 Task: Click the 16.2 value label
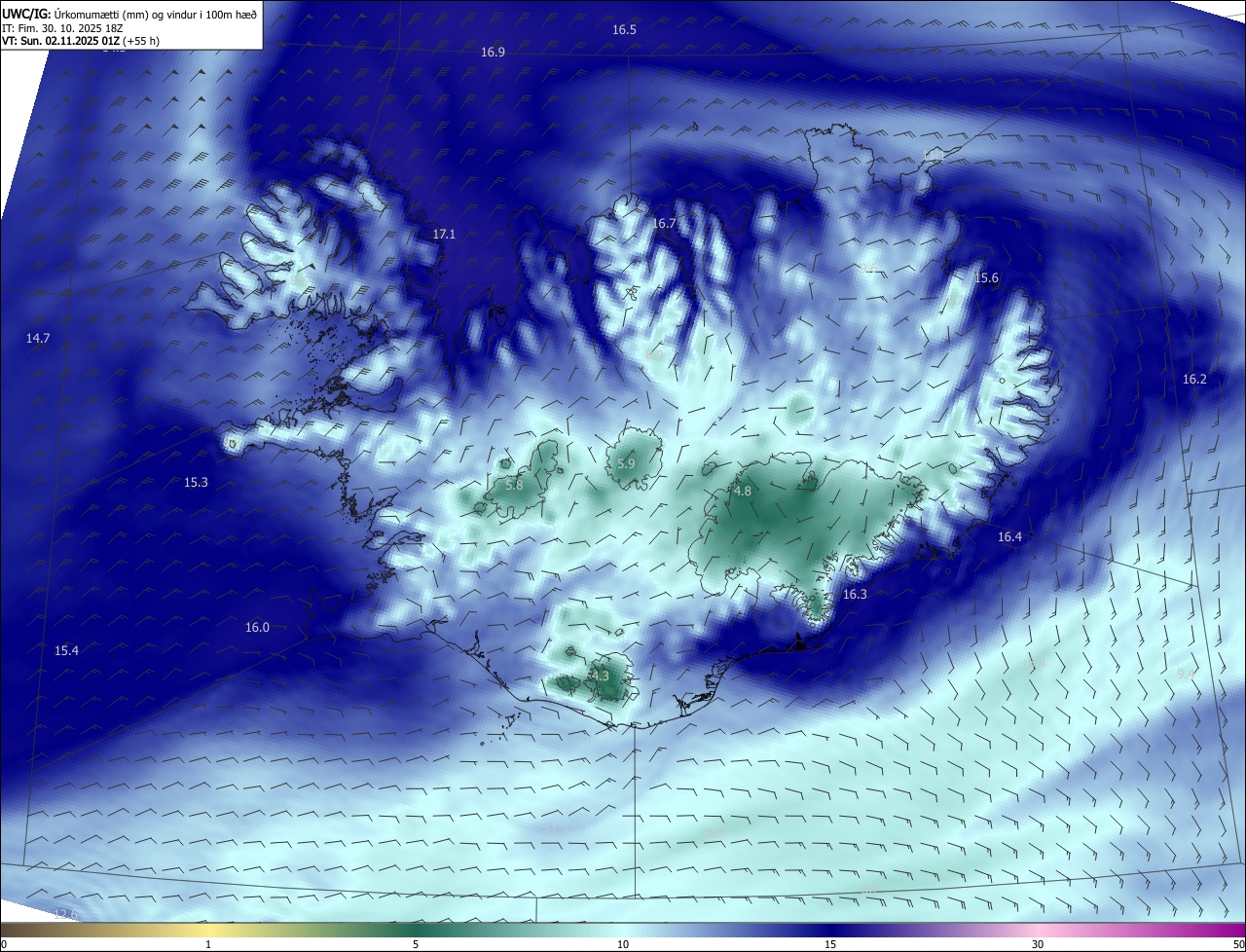[1194, 380]
